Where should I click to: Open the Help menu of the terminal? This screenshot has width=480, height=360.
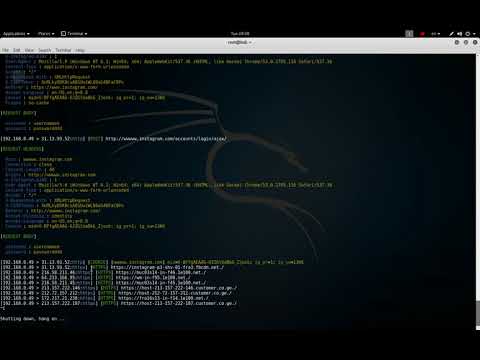tap(80, 50)
